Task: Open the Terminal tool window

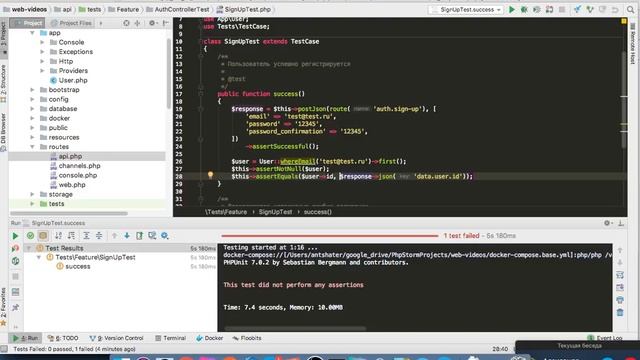Action: coord(171,338)
